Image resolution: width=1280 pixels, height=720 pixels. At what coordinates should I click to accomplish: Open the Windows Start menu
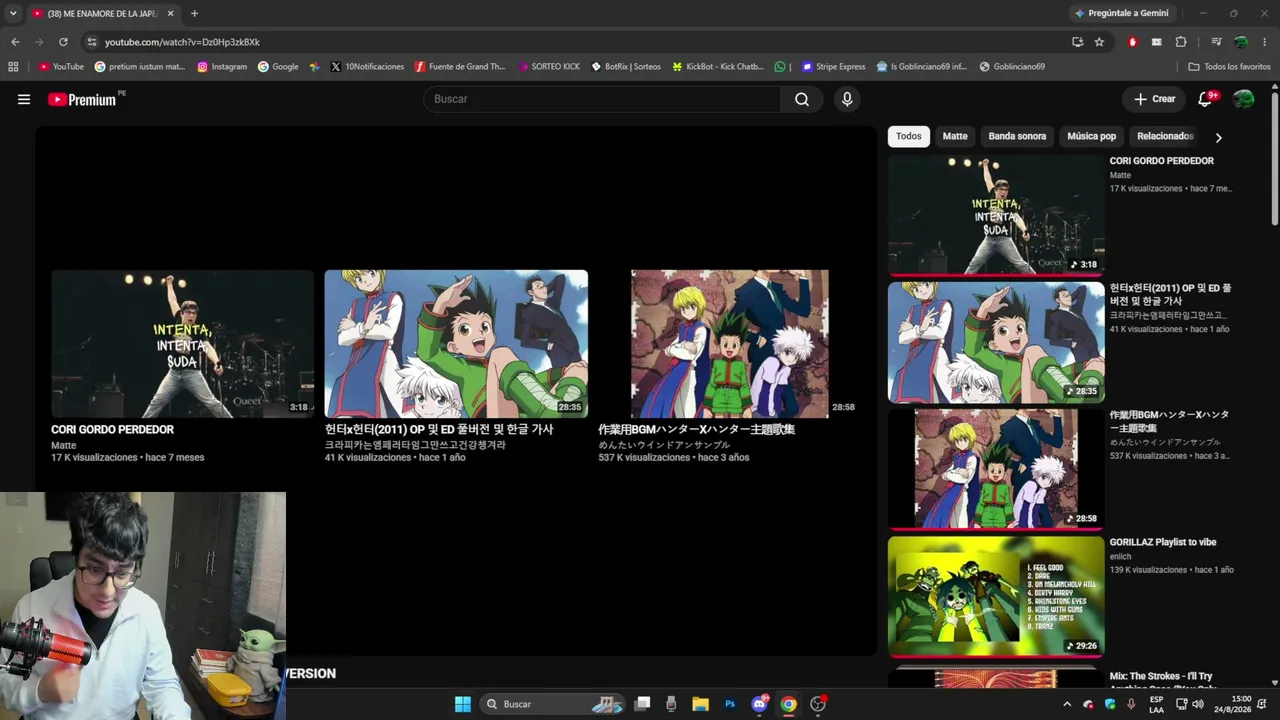(463, 704)
